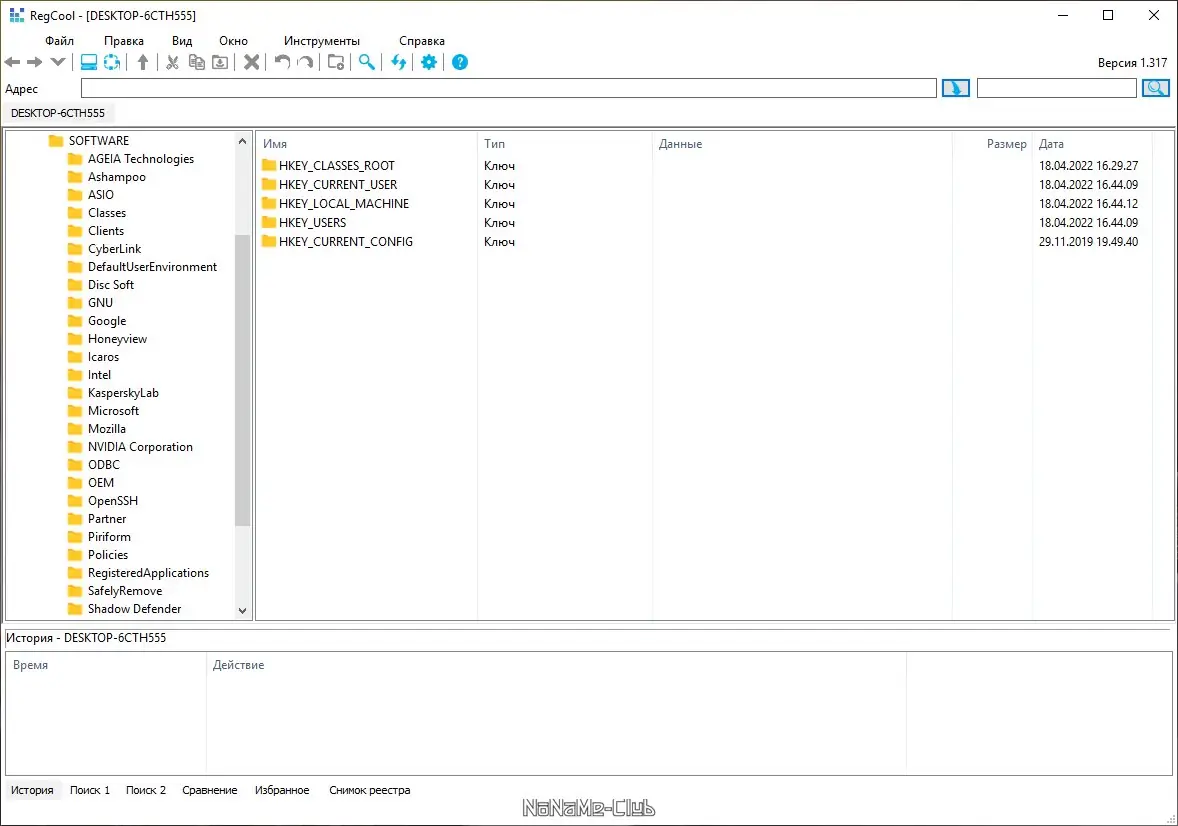The height and width of the screenshot is (826, 1178).
Task: Sort by the Имя column header
Action: click(367, 144)
